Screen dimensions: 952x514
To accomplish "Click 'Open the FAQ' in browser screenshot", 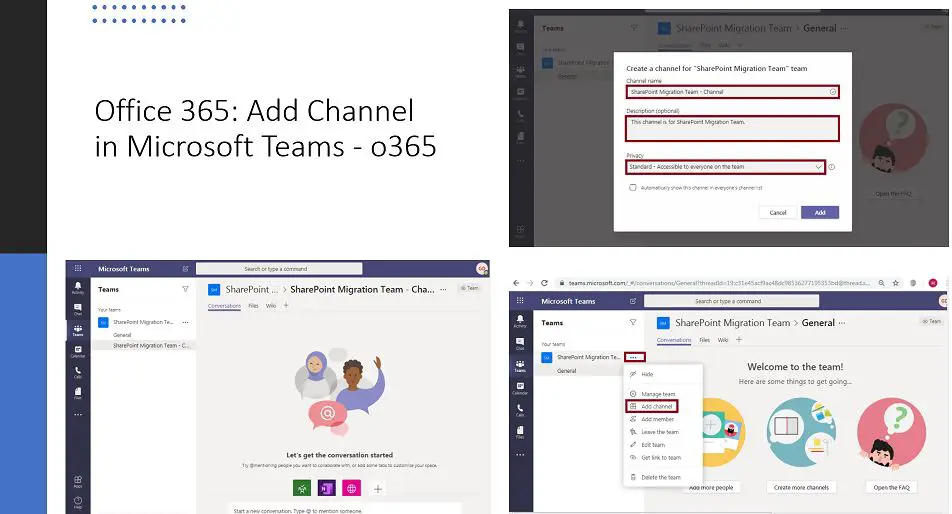I will pos(891,487).
